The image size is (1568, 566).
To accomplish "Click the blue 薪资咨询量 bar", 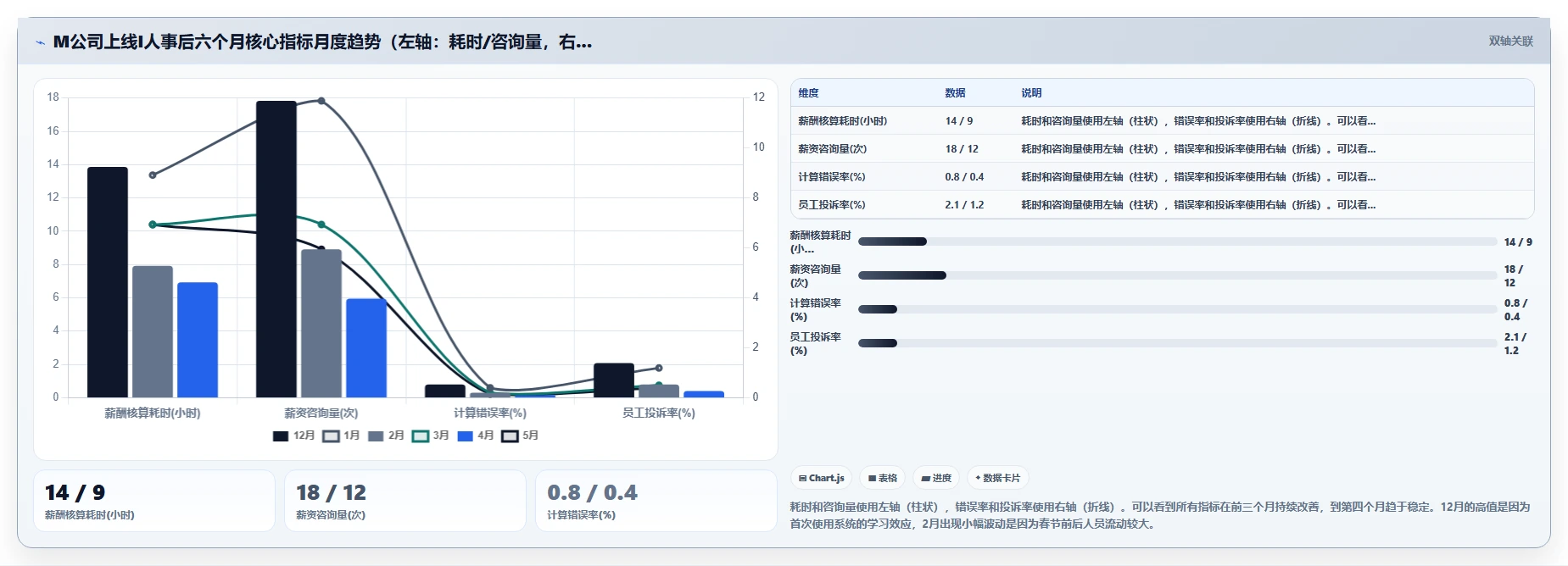I will 366,347.
